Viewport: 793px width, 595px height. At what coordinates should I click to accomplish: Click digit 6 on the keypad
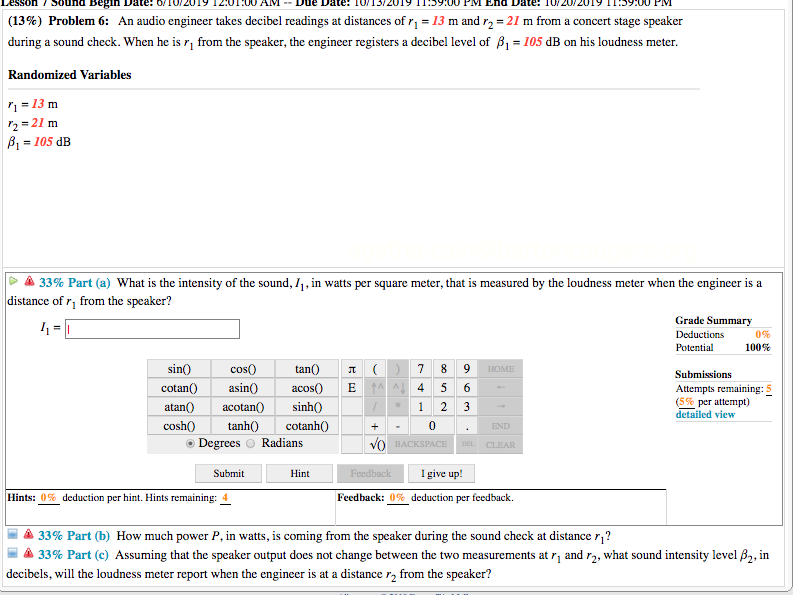click(466, 388)
